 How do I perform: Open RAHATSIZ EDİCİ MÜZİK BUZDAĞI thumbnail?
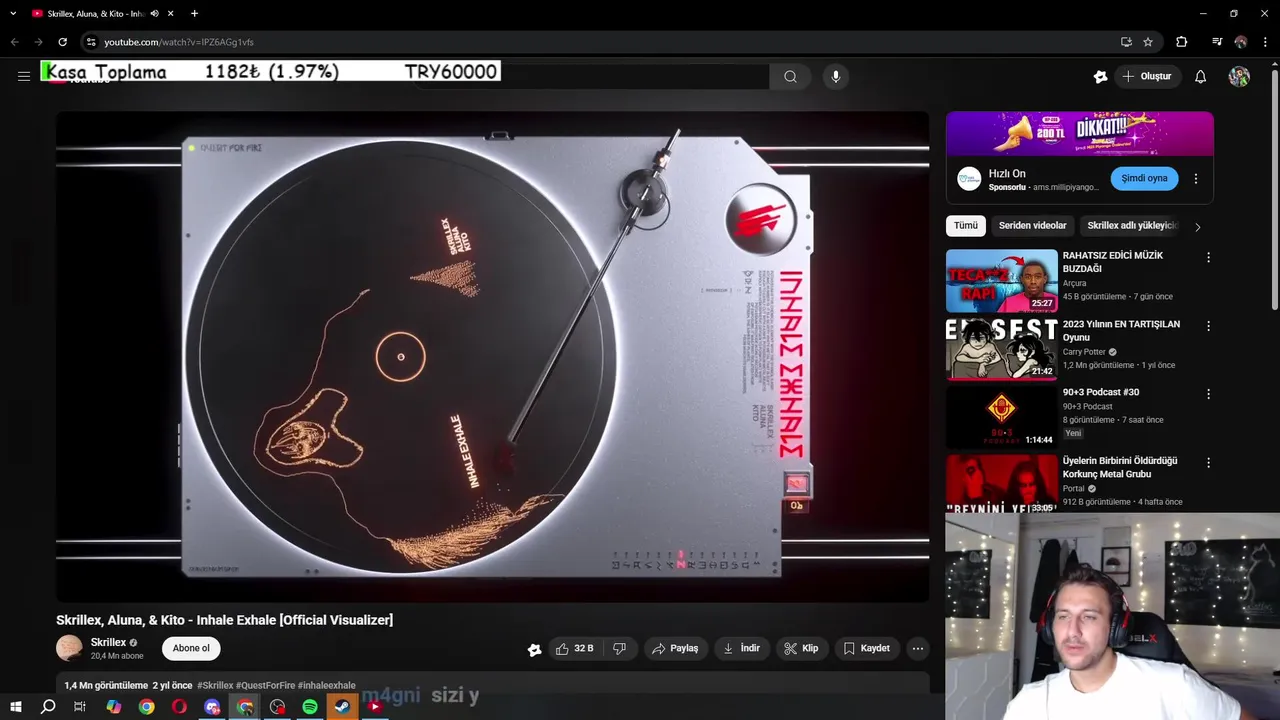tap(1001, 281)
